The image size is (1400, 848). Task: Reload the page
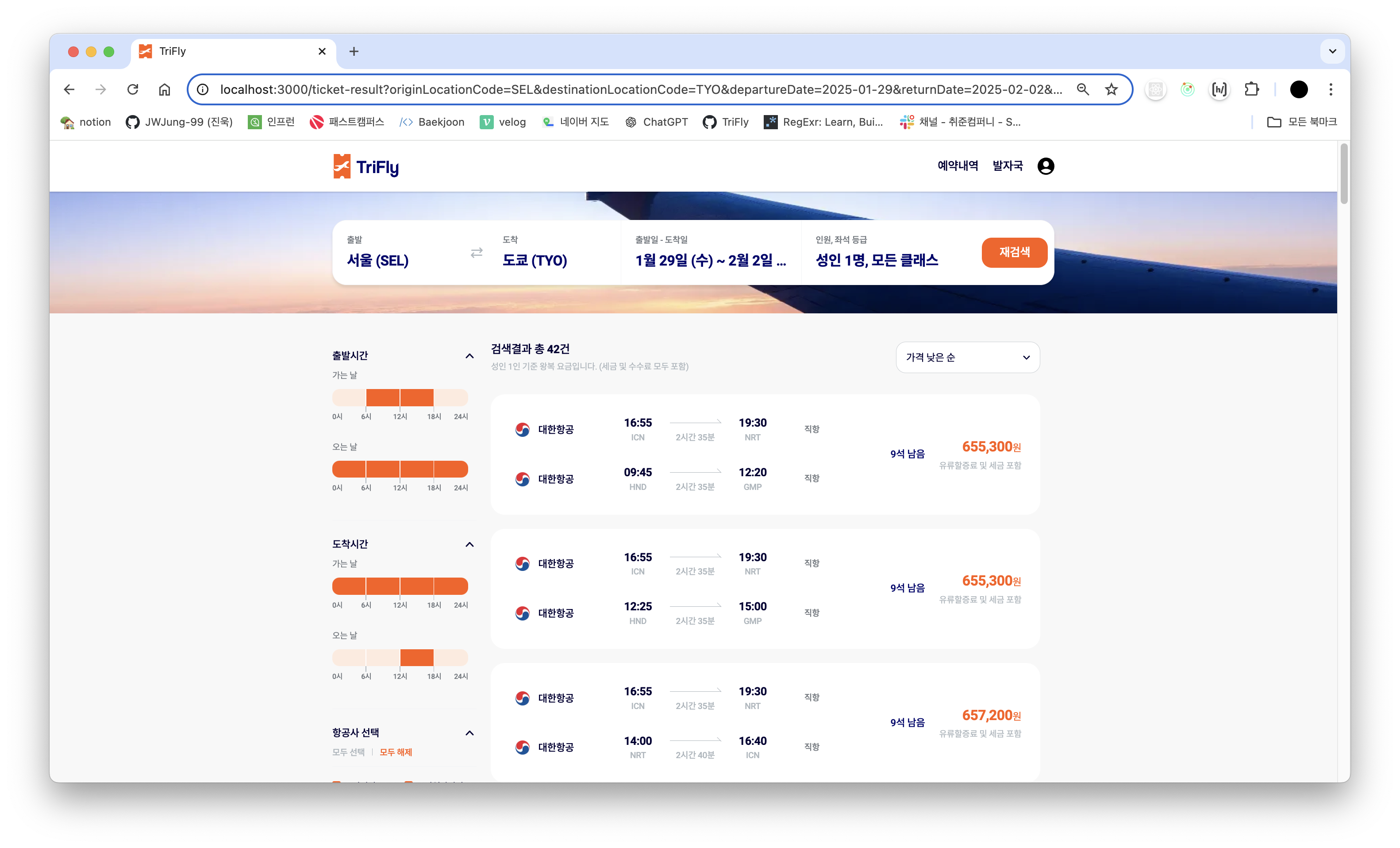point(132,89)
